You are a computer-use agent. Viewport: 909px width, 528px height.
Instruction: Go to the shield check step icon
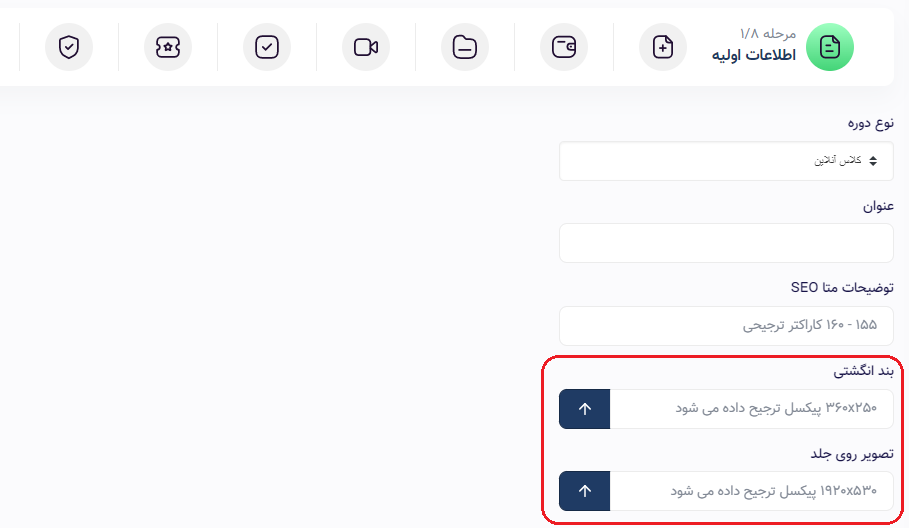pyautogui.click(x=69, y=47)
